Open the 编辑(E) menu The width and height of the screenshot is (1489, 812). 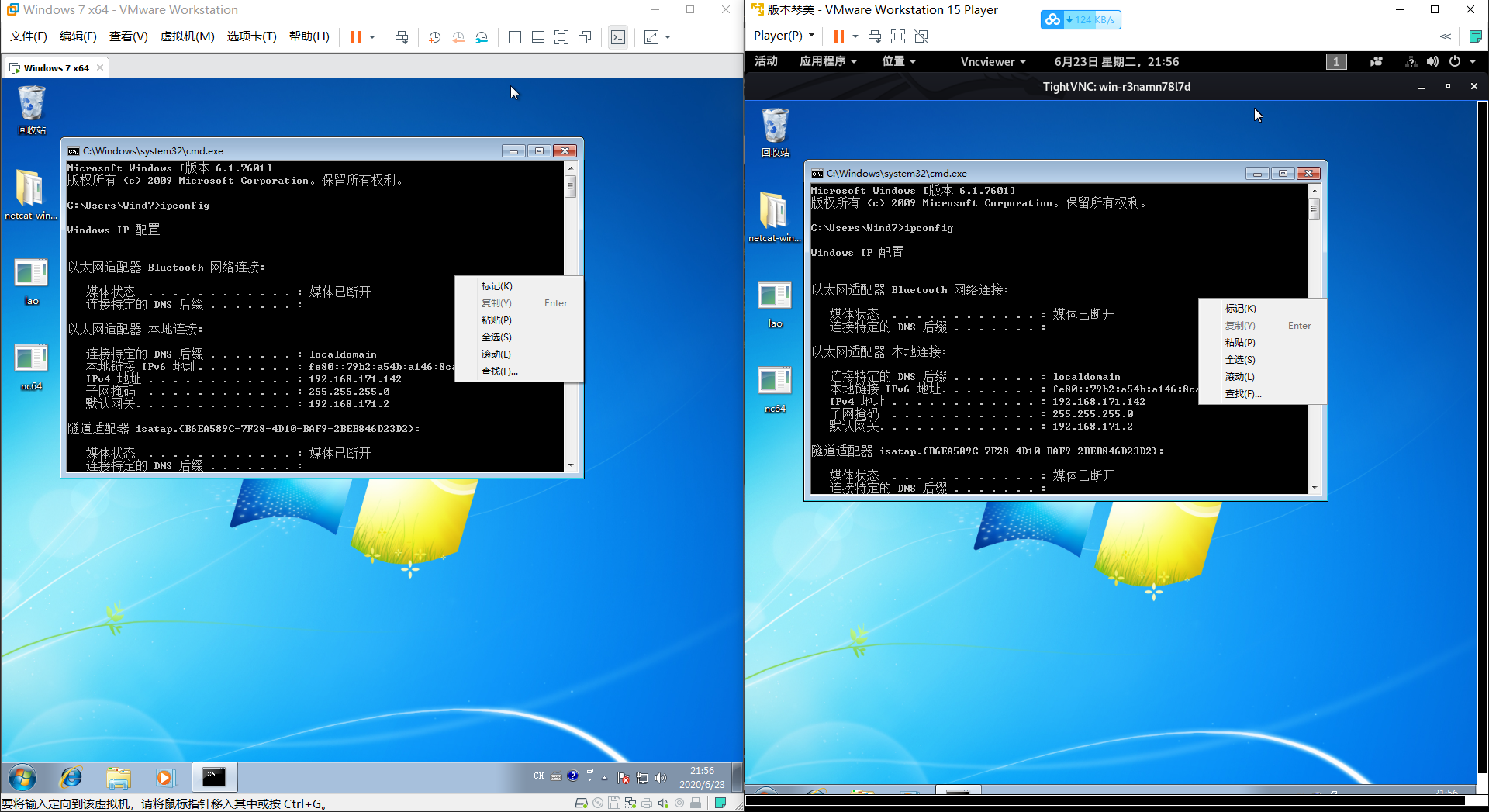[78, 36]
